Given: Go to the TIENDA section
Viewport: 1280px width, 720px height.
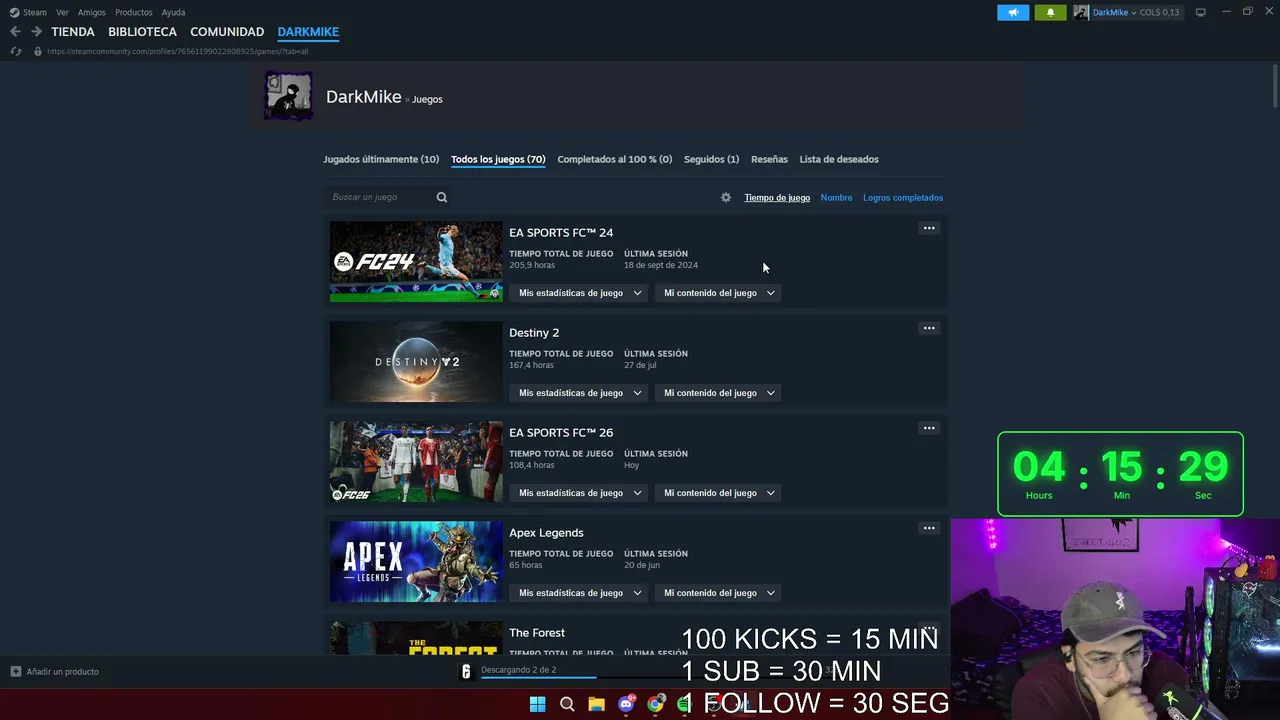Looking at the screenshot, I should pos(73,32).
